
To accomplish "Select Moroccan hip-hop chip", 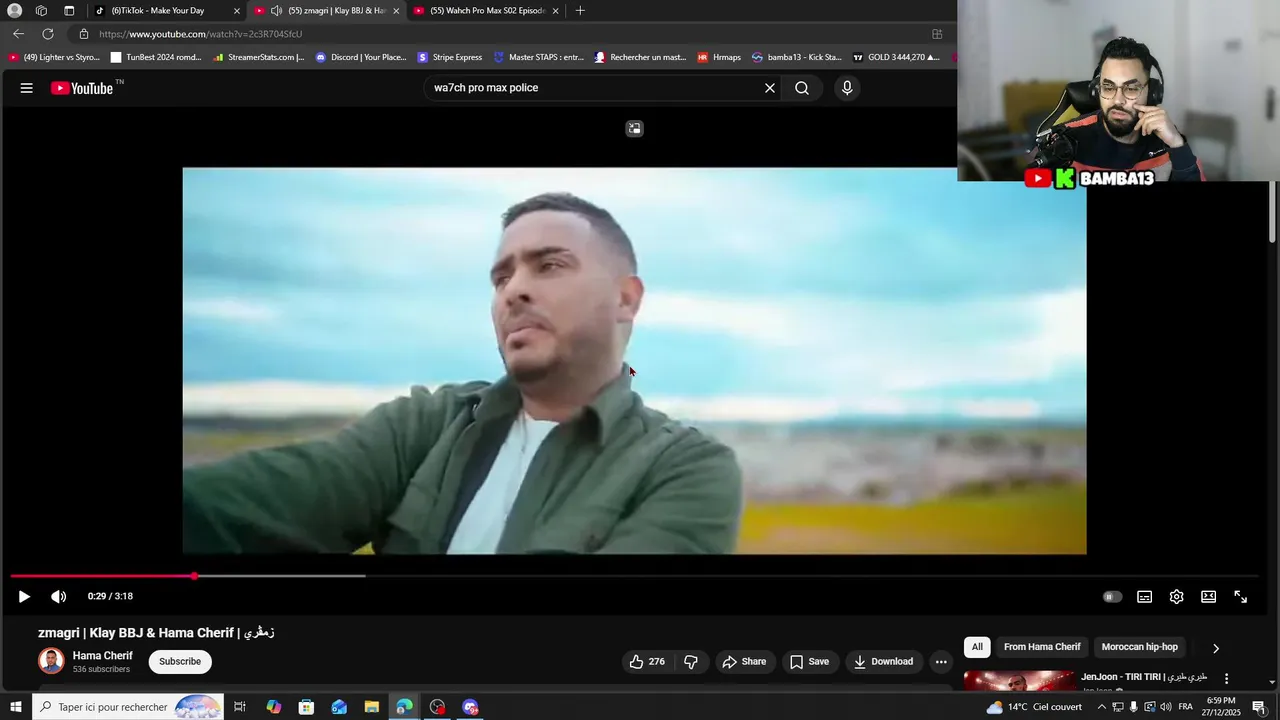I will pyautogui.click(x=1139, y=647).
